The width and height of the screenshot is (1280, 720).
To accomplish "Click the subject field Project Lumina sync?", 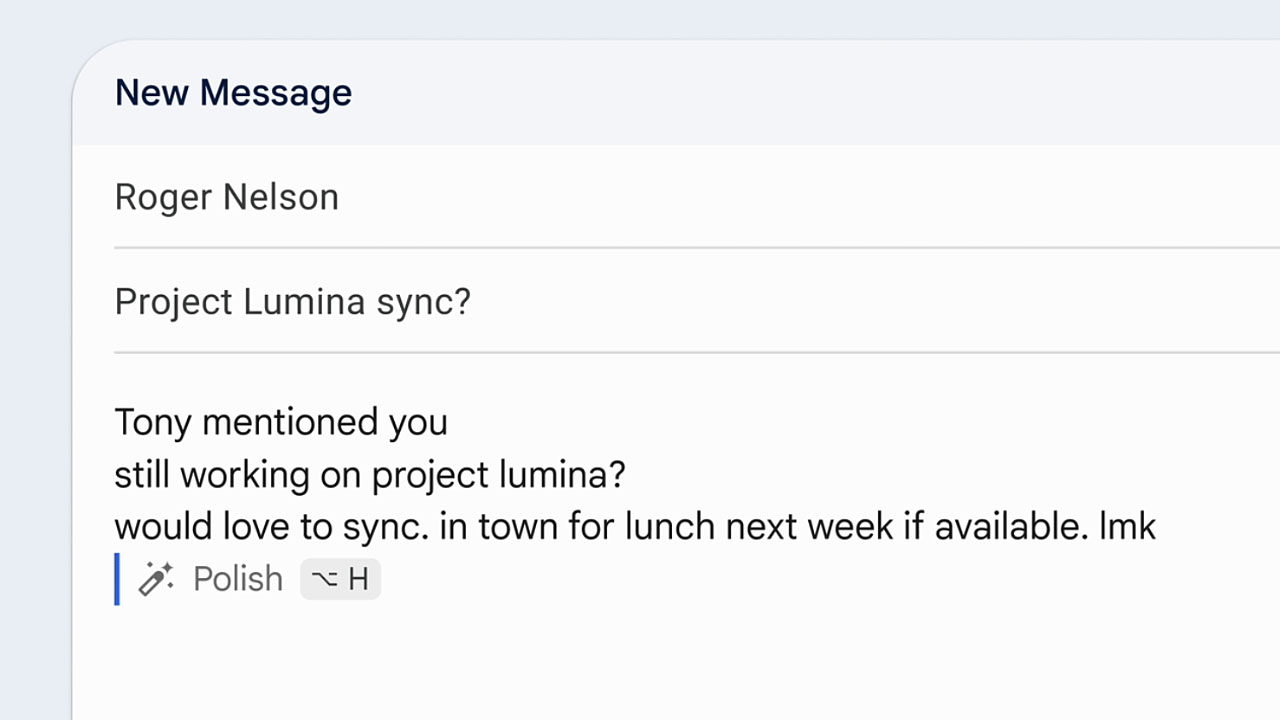I will (292, 301).
